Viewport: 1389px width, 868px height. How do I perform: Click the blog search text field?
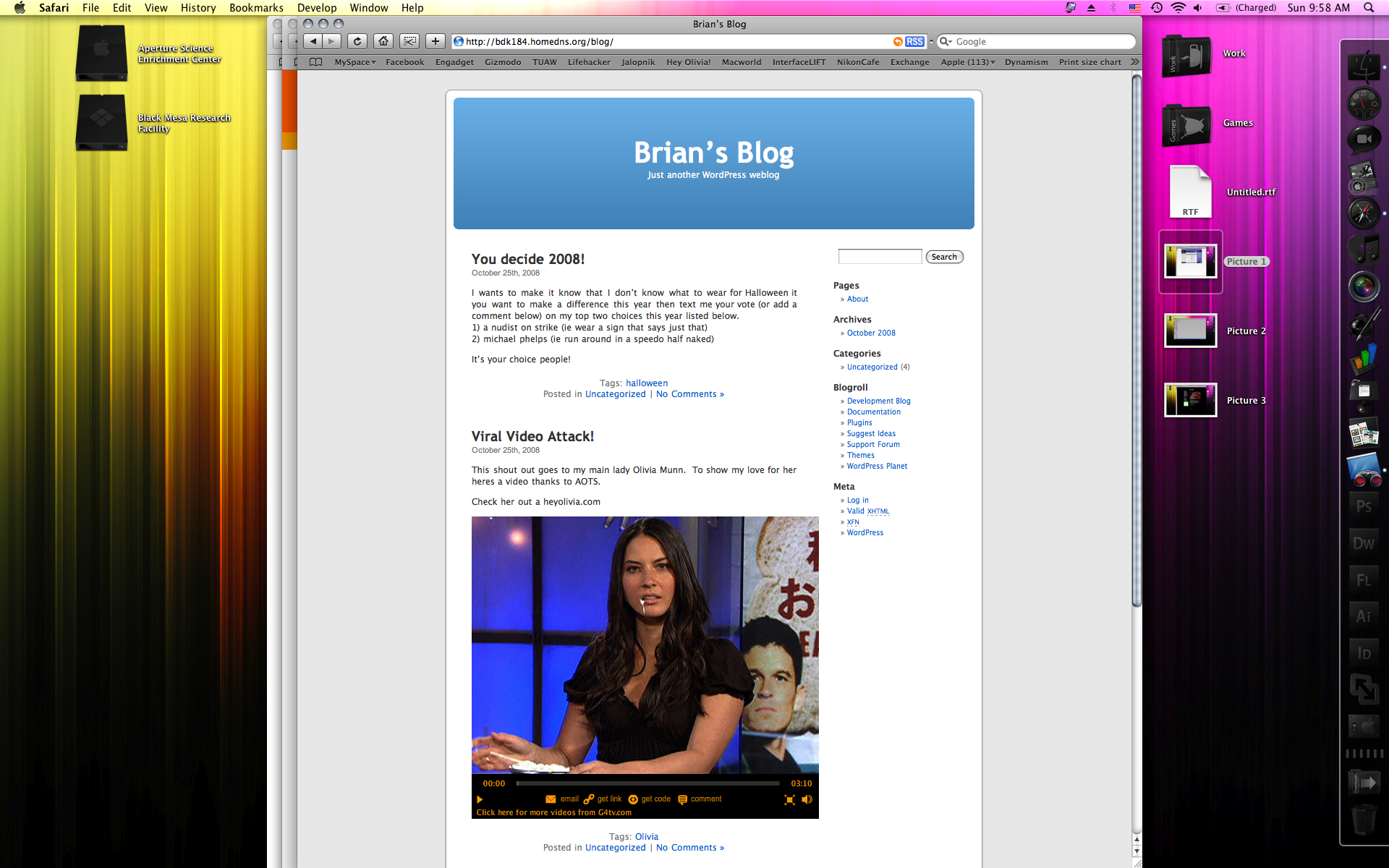pos(880,257)
